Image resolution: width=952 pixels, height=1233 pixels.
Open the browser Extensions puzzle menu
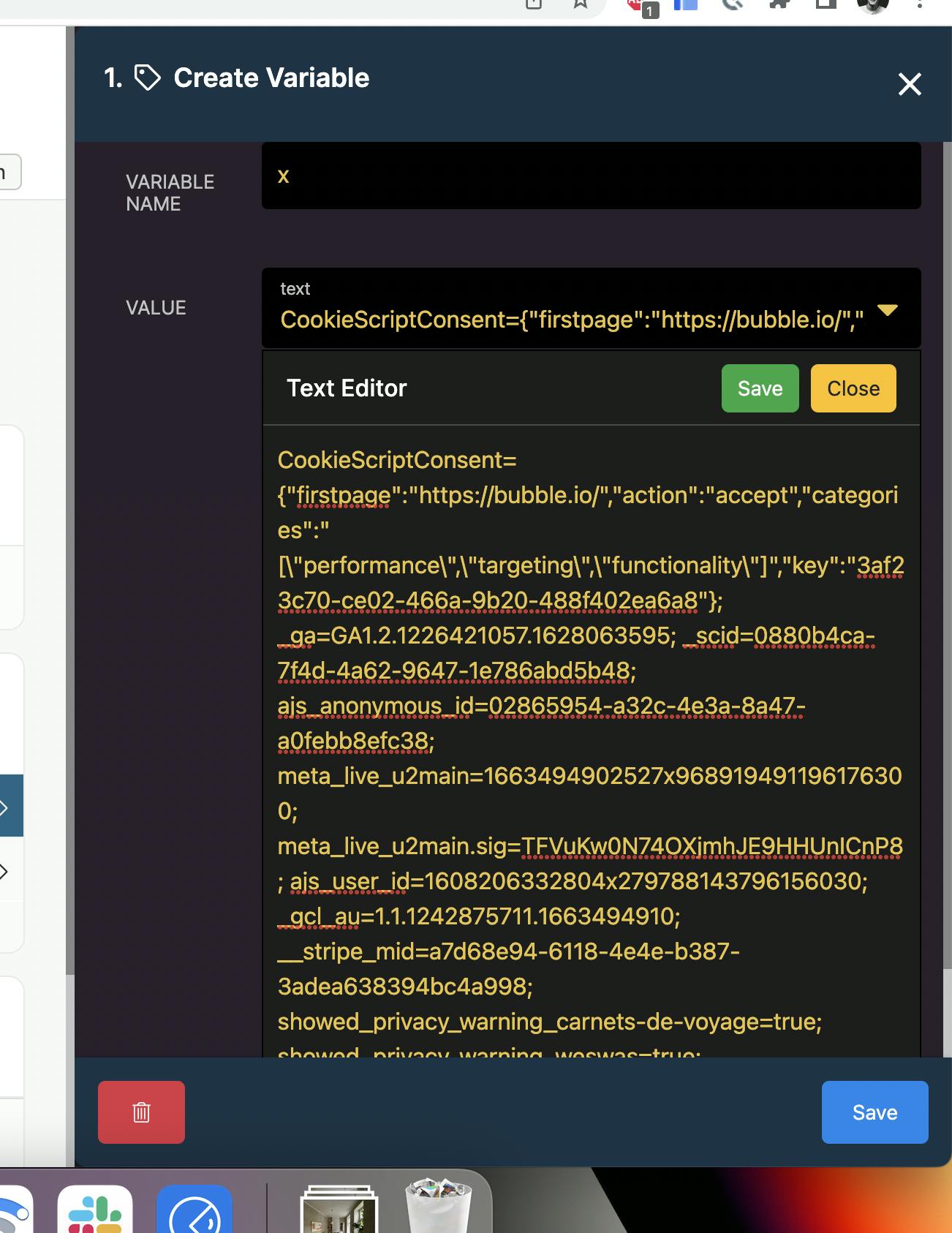coord(780,4)
